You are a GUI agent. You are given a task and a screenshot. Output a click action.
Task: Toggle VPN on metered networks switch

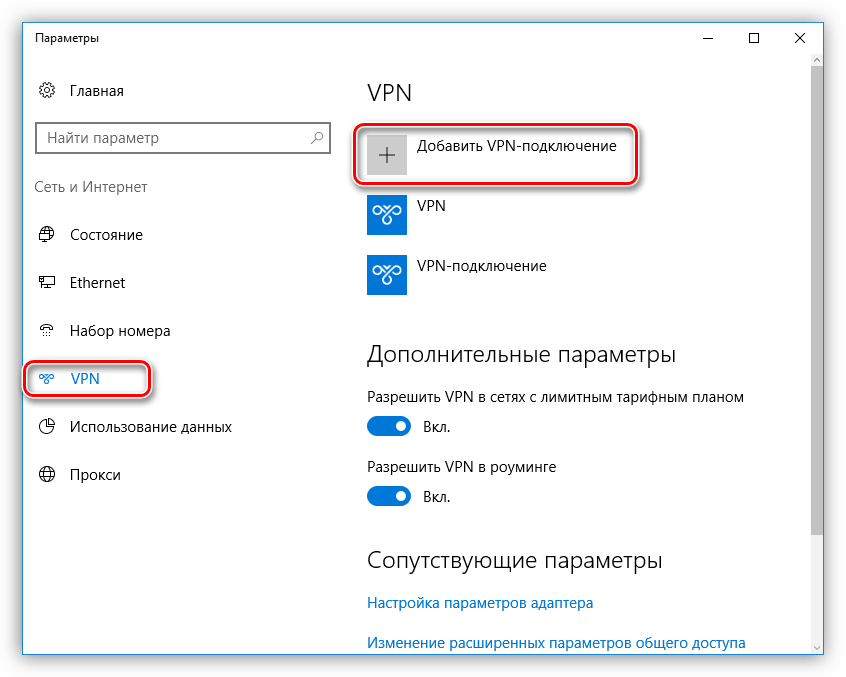388,426
